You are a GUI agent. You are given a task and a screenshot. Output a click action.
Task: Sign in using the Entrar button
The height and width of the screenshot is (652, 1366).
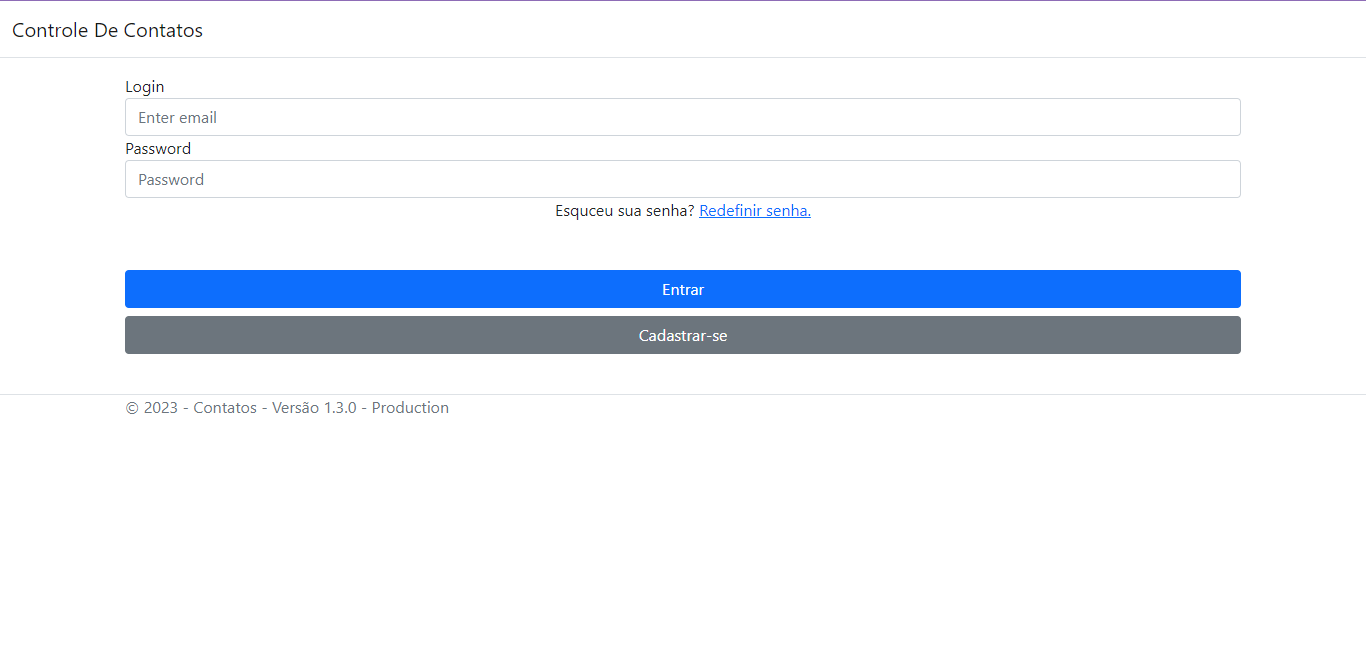coord(682,289)
